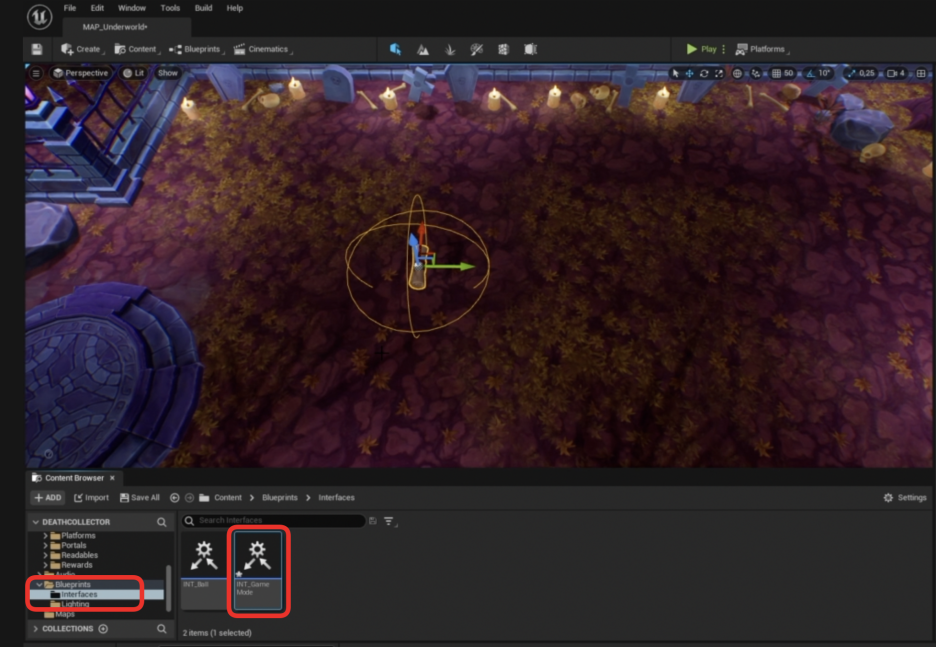Expand the Portals folder arrow
This screenshot has height=647, width=936.
[x=45, y=546]
